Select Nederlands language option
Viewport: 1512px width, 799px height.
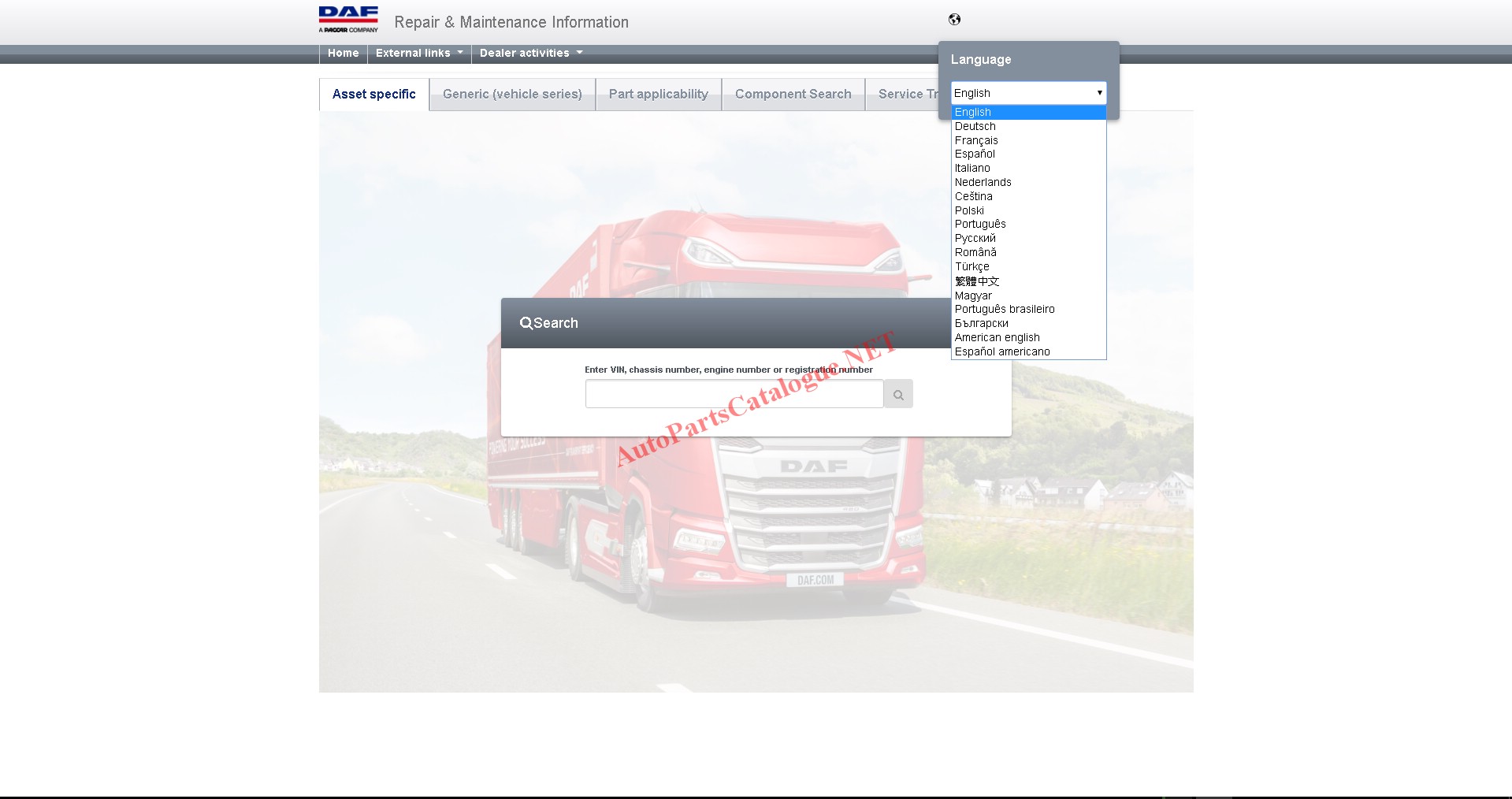983,183
